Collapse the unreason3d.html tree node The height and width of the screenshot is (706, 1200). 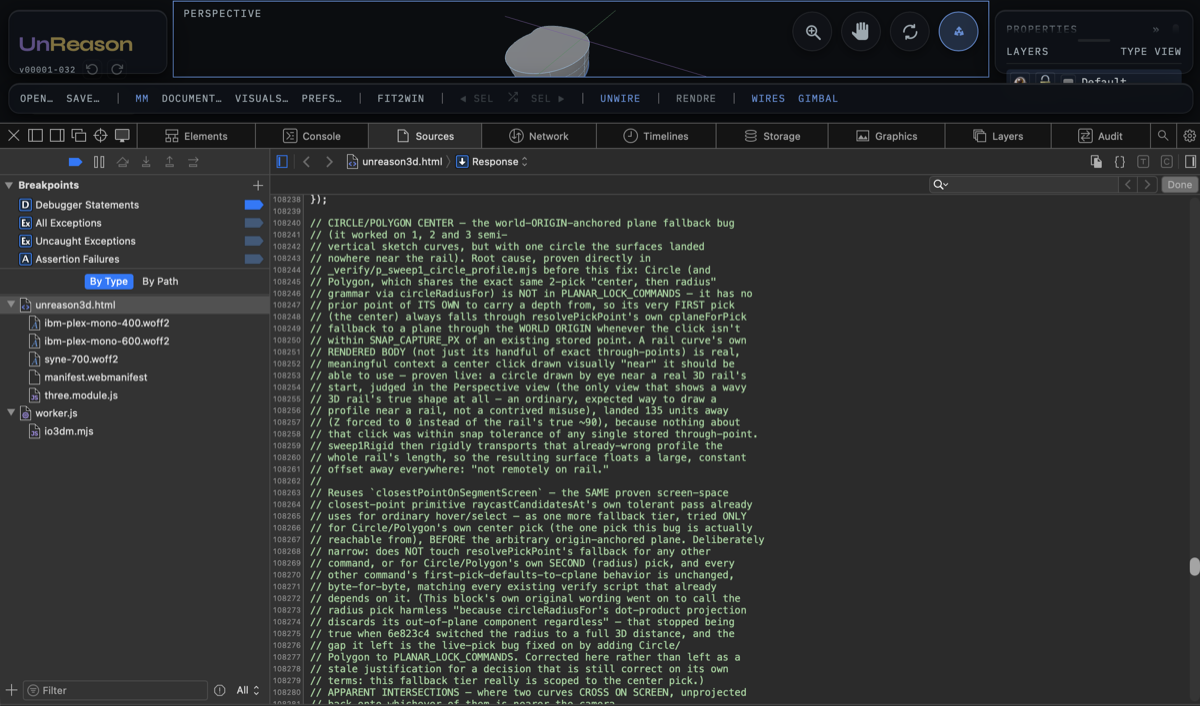click(9, 304)
